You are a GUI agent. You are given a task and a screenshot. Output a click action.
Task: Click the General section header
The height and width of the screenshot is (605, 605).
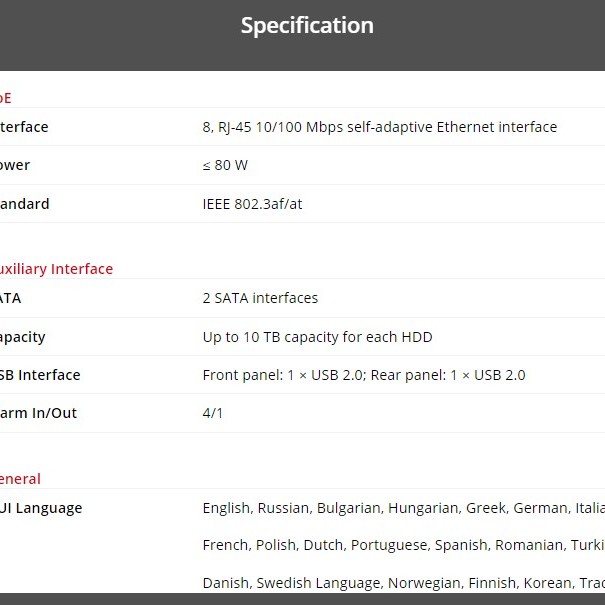point(21,479)
